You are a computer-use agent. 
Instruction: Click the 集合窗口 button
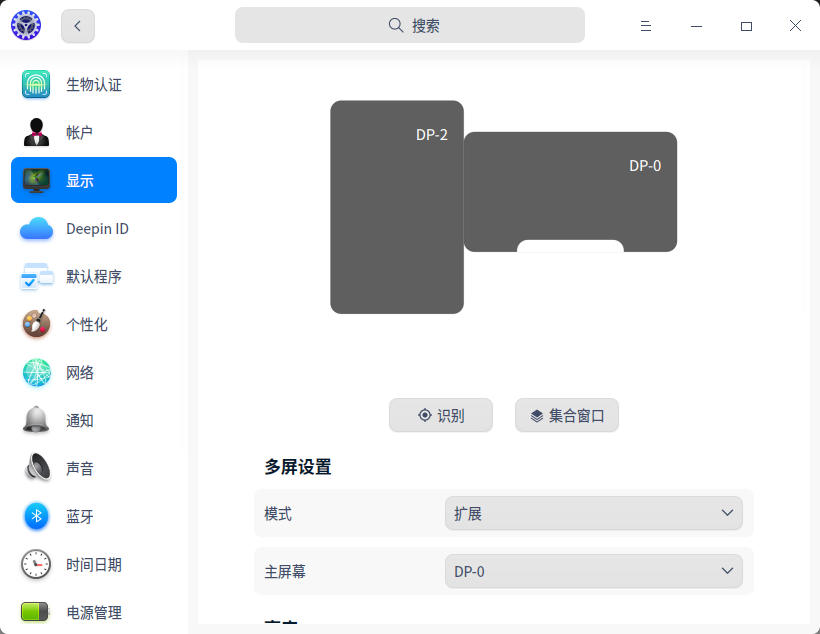567,415
